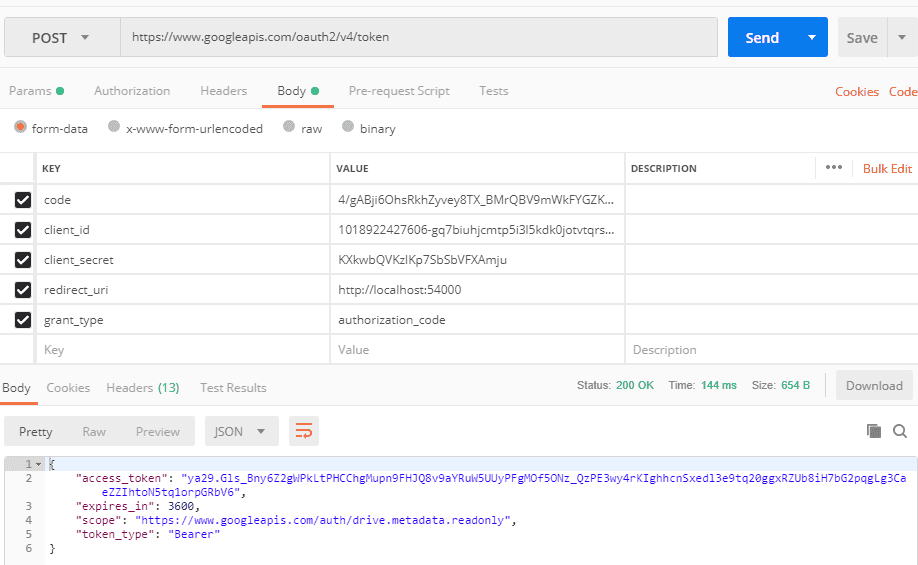Viewport: 918px width, 565px height.
Task: Open the Tests tab
Action: click(x=494, y=91)
